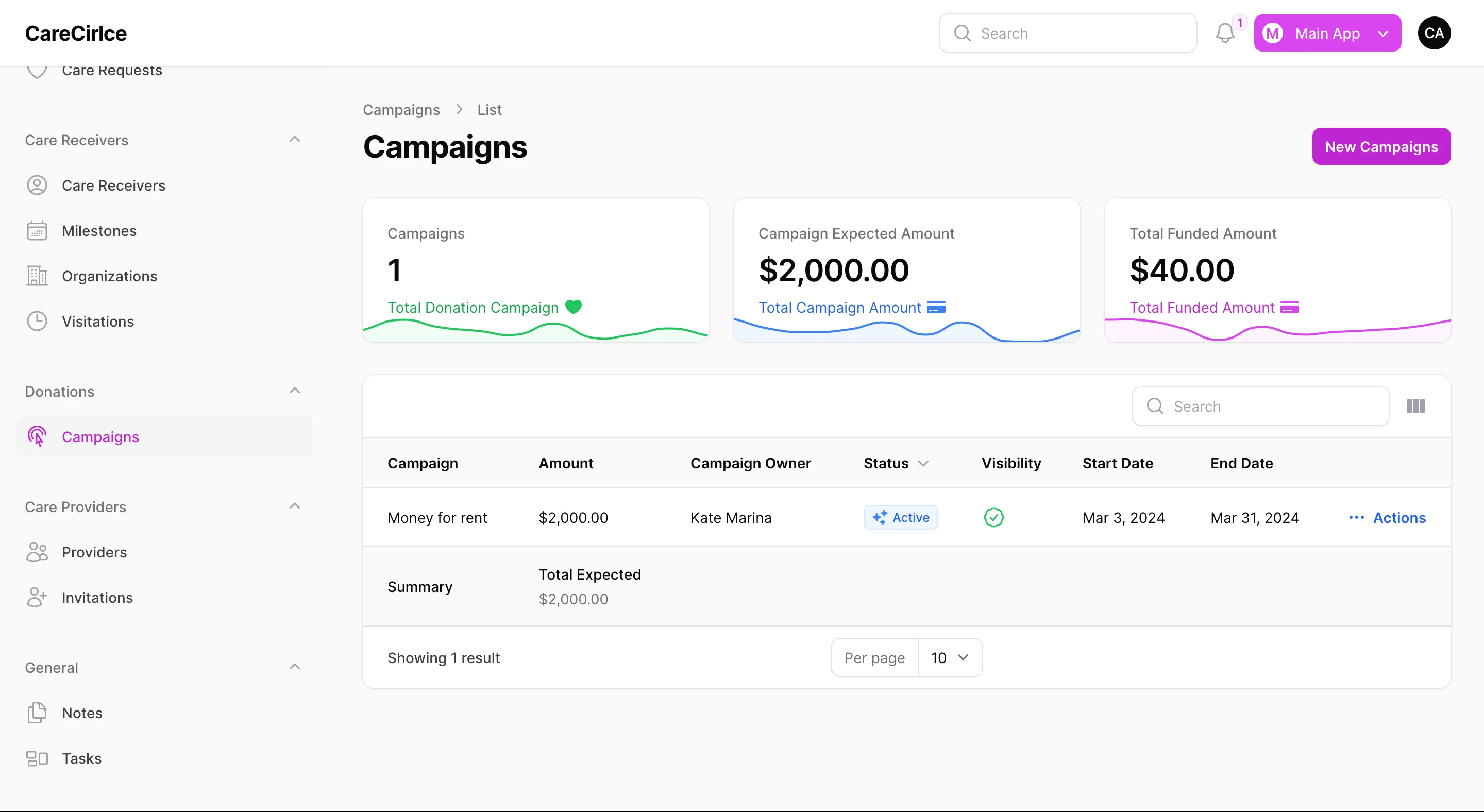Click the Active status badge
Image resolution: width=1484 pixels, height=812 pixels.
[900, 517]
